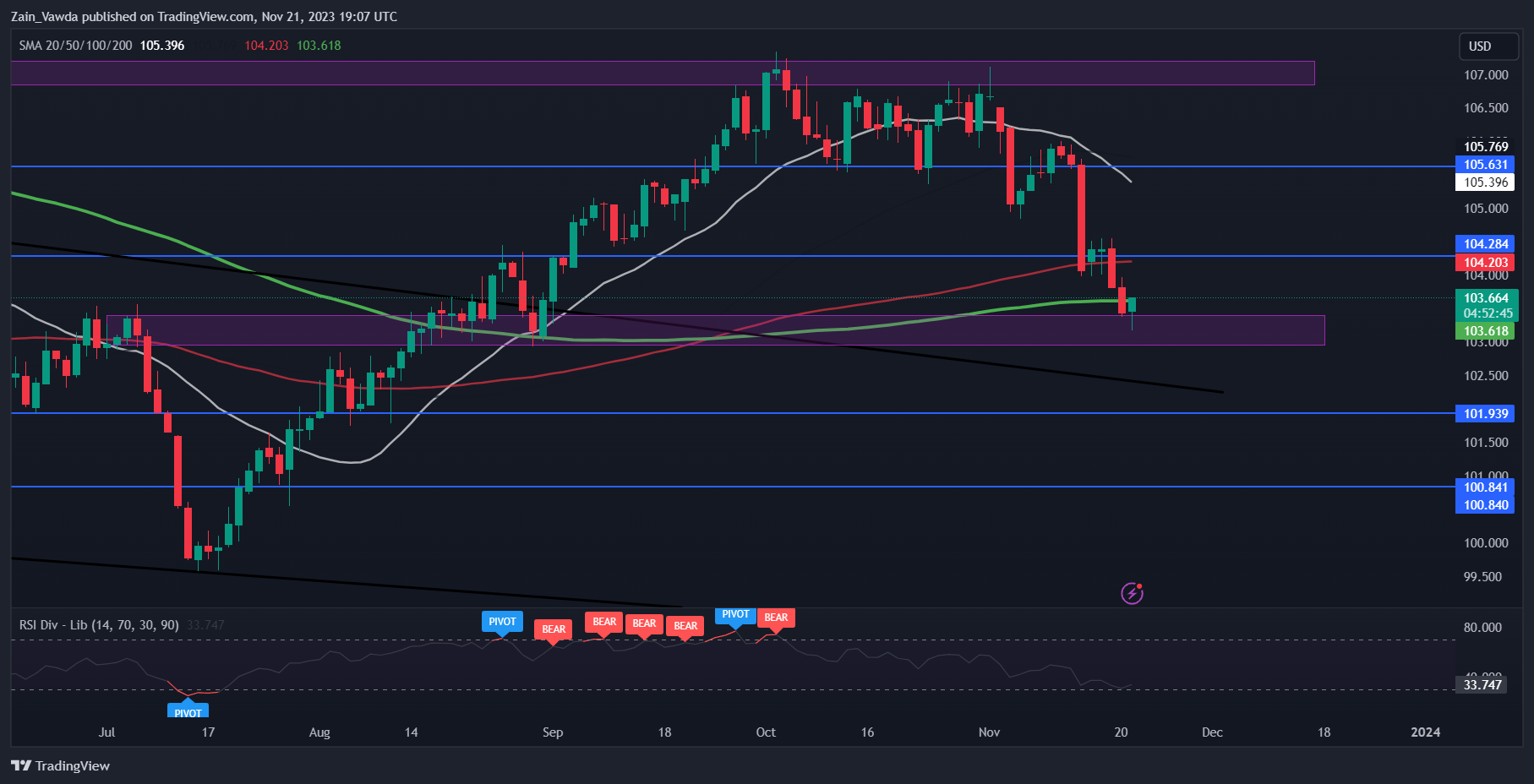
Task: Click the Dec label on the time axis
Action: point(1212,732)
